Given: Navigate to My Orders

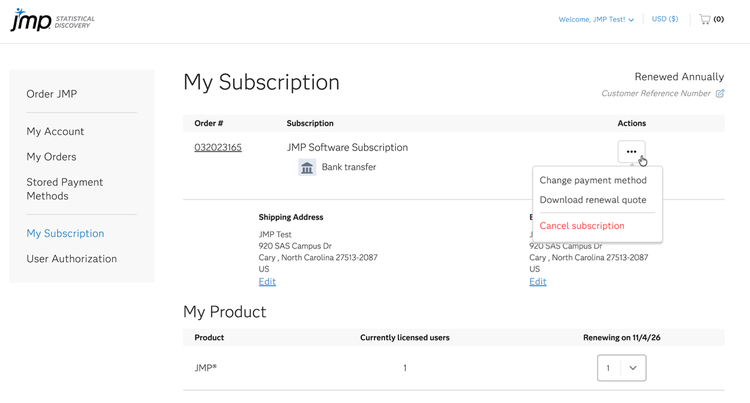Looking at the screenshot, I should [x=51, y=157].
